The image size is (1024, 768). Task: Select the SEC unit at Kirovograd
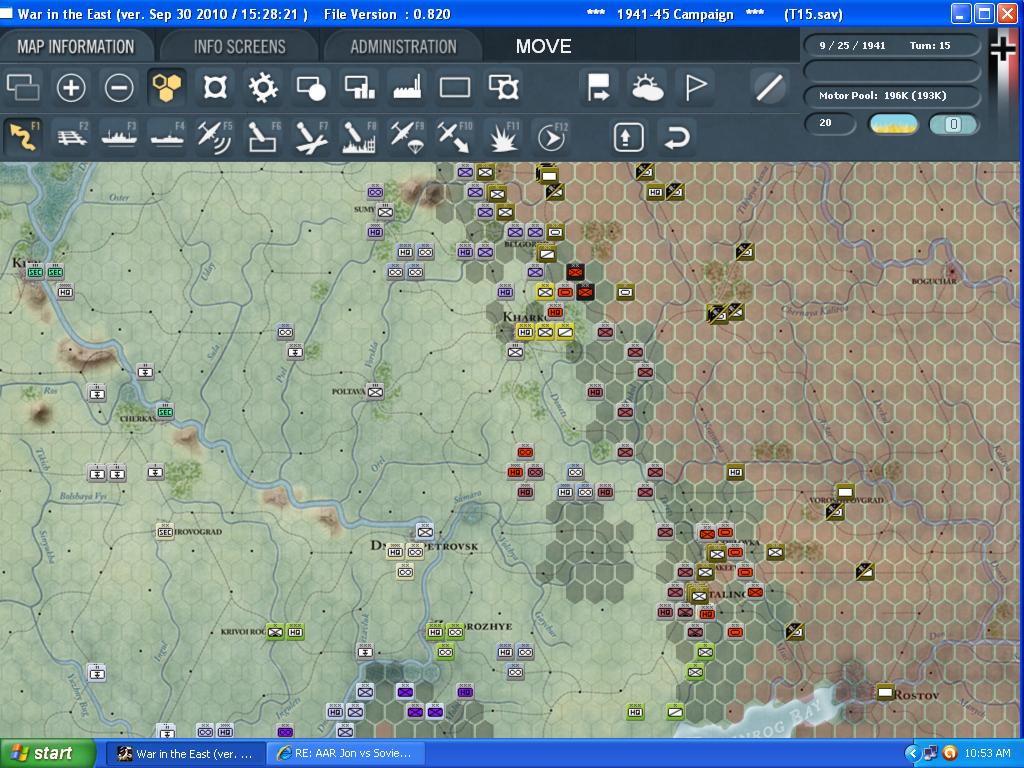point(165,532)
